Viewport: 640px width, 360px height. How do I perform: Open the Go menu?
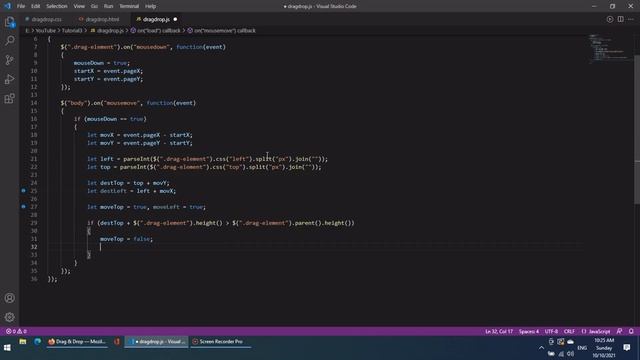coord(94,6)
